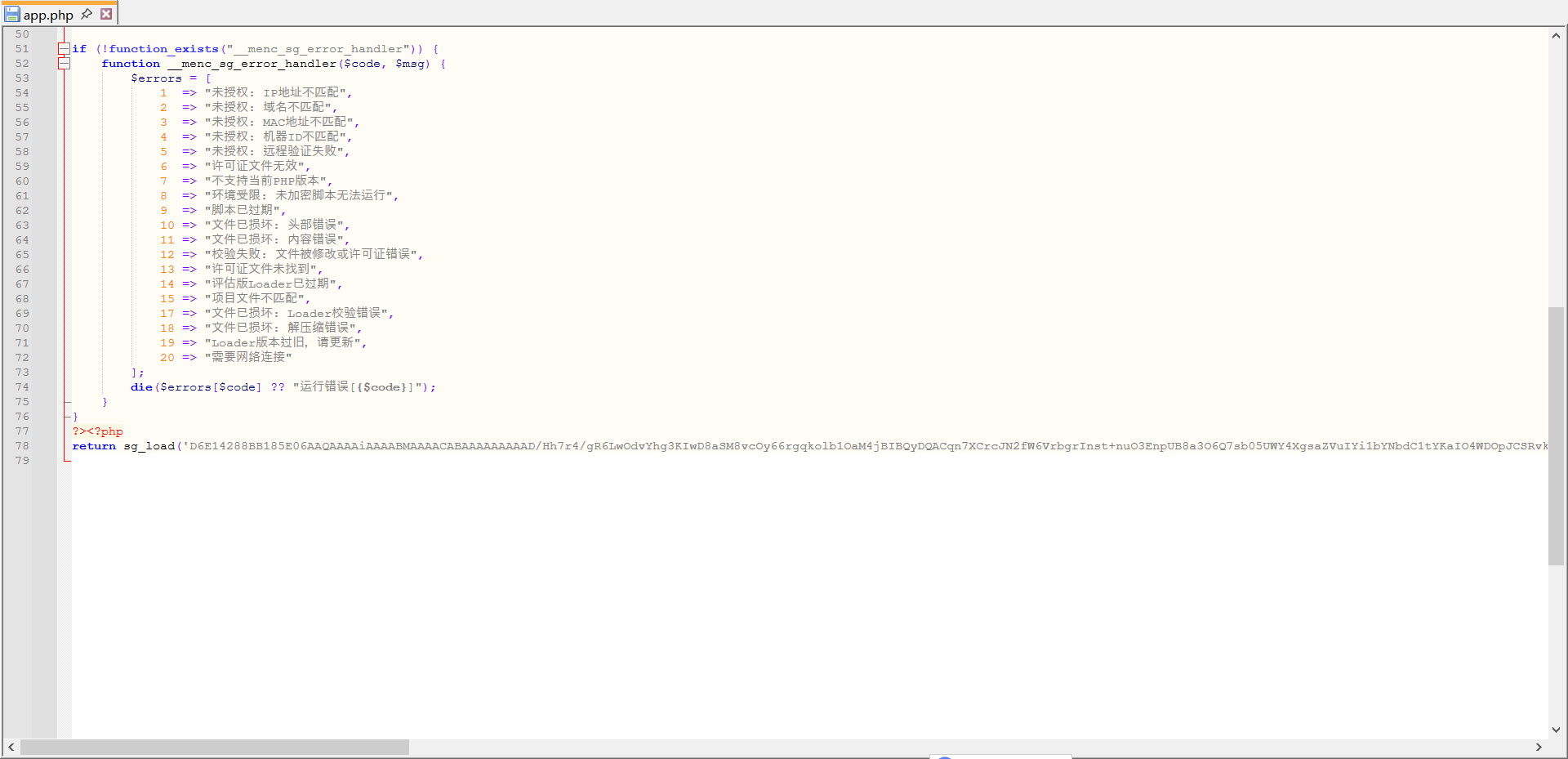1568x759 pixels.
Task: Click line number 51 in the gutter
Action: [x=22, y=49]
